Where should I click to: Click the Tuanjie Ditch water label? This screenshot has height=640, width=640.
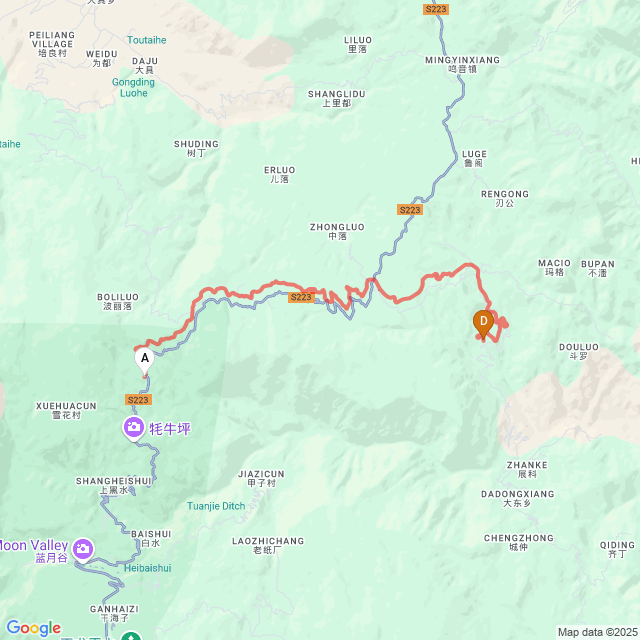coord(216,506)
